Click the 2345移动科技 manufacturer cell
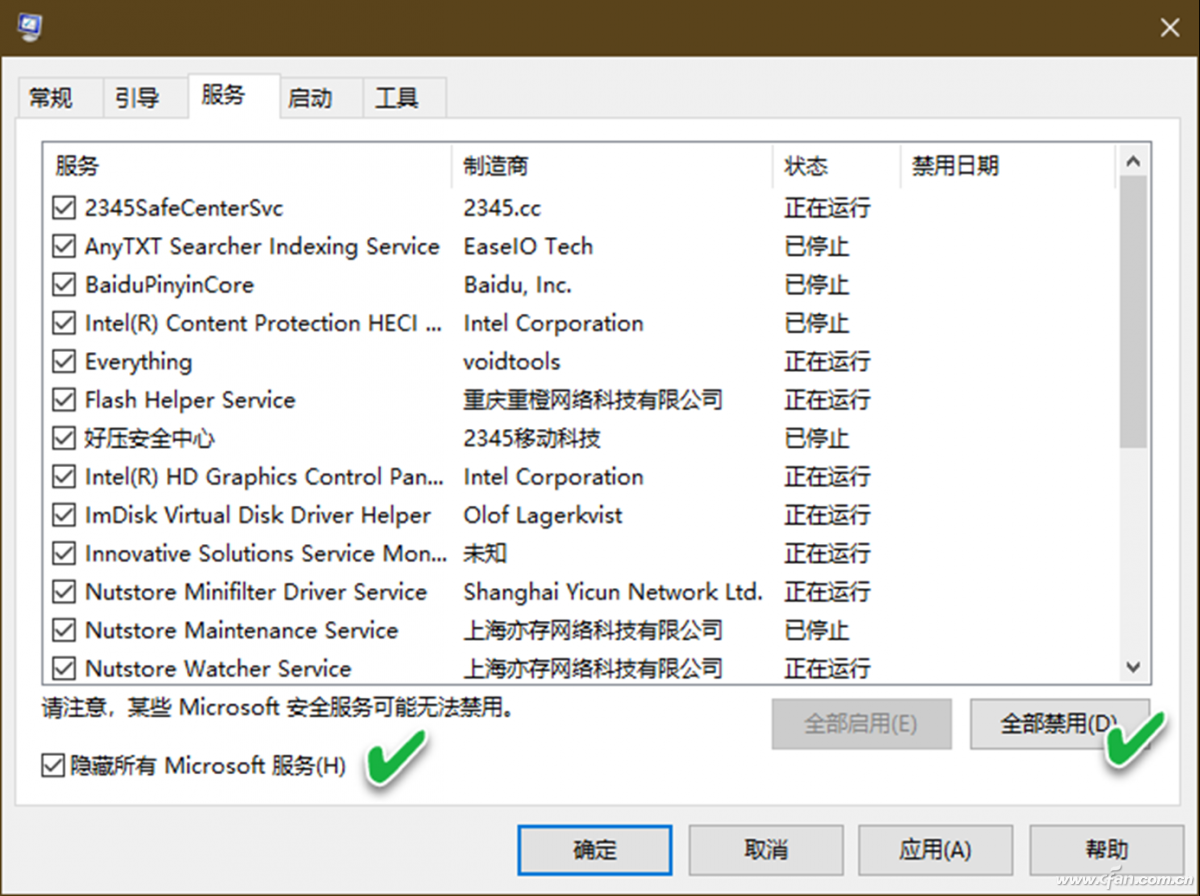Screen dimensions: 1200x896 532,438
